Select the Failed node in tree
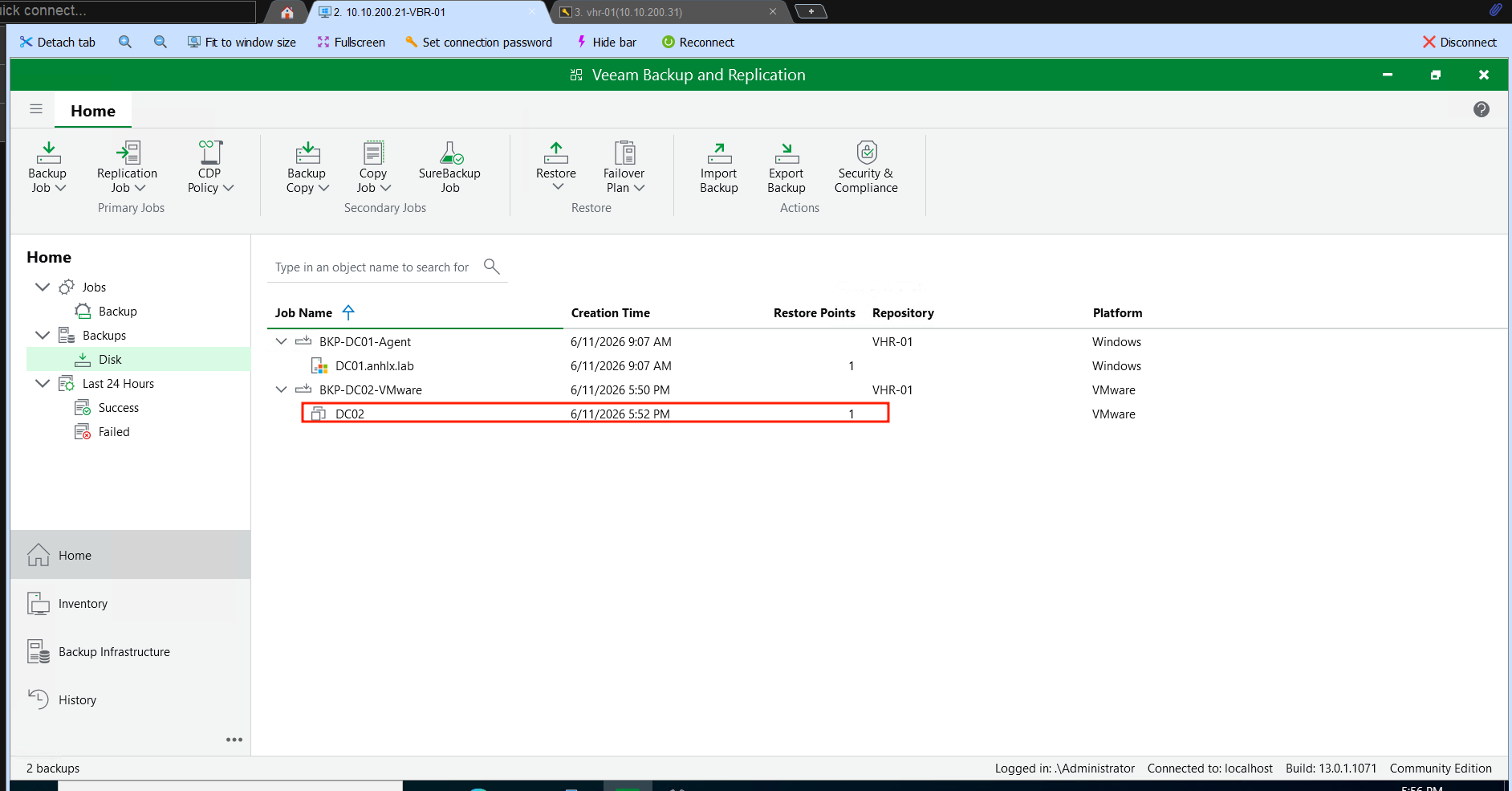The image size is (1512, 791). tap(113, 431)
